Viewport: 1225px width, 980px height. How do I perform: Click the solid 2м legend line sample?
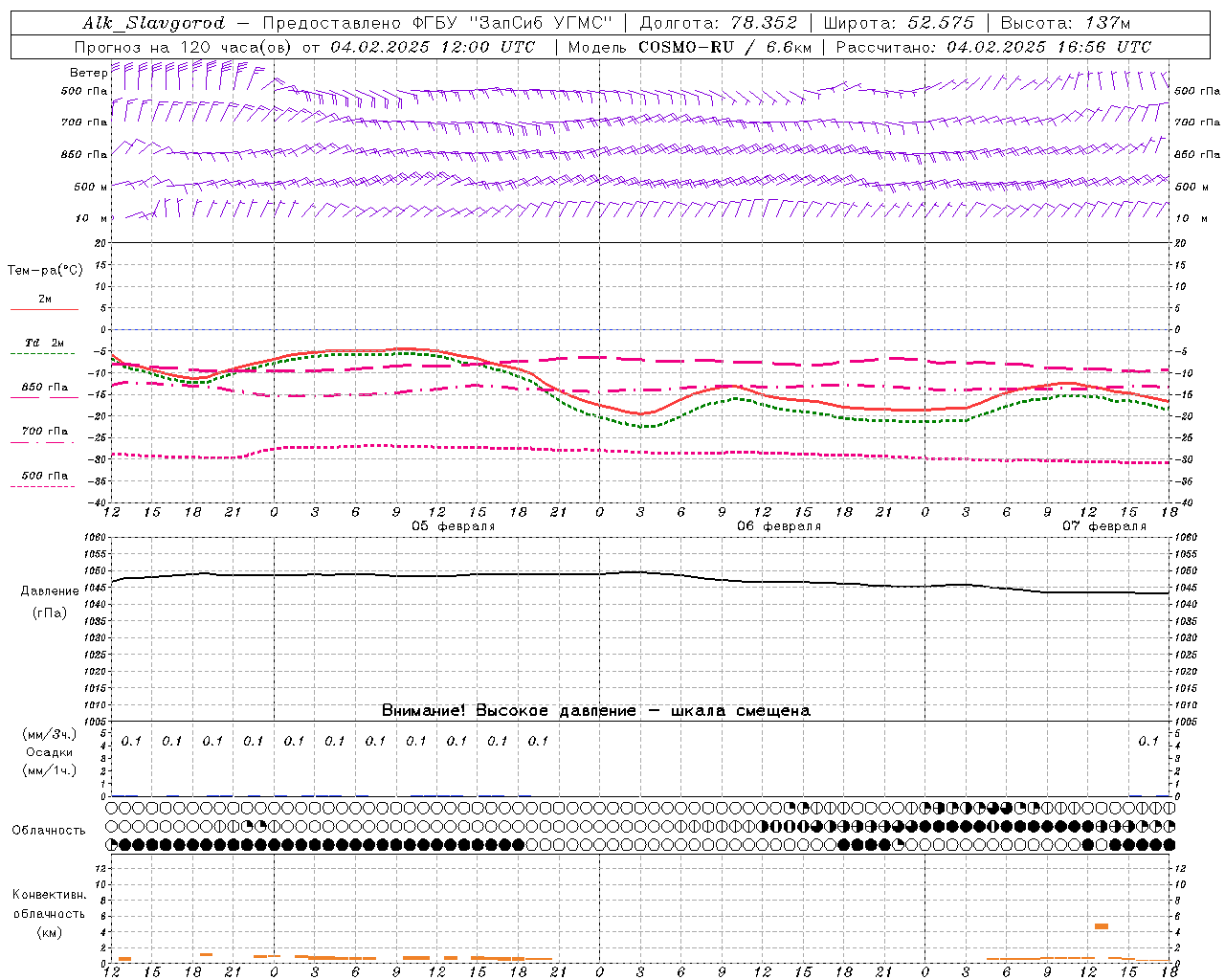44,310
